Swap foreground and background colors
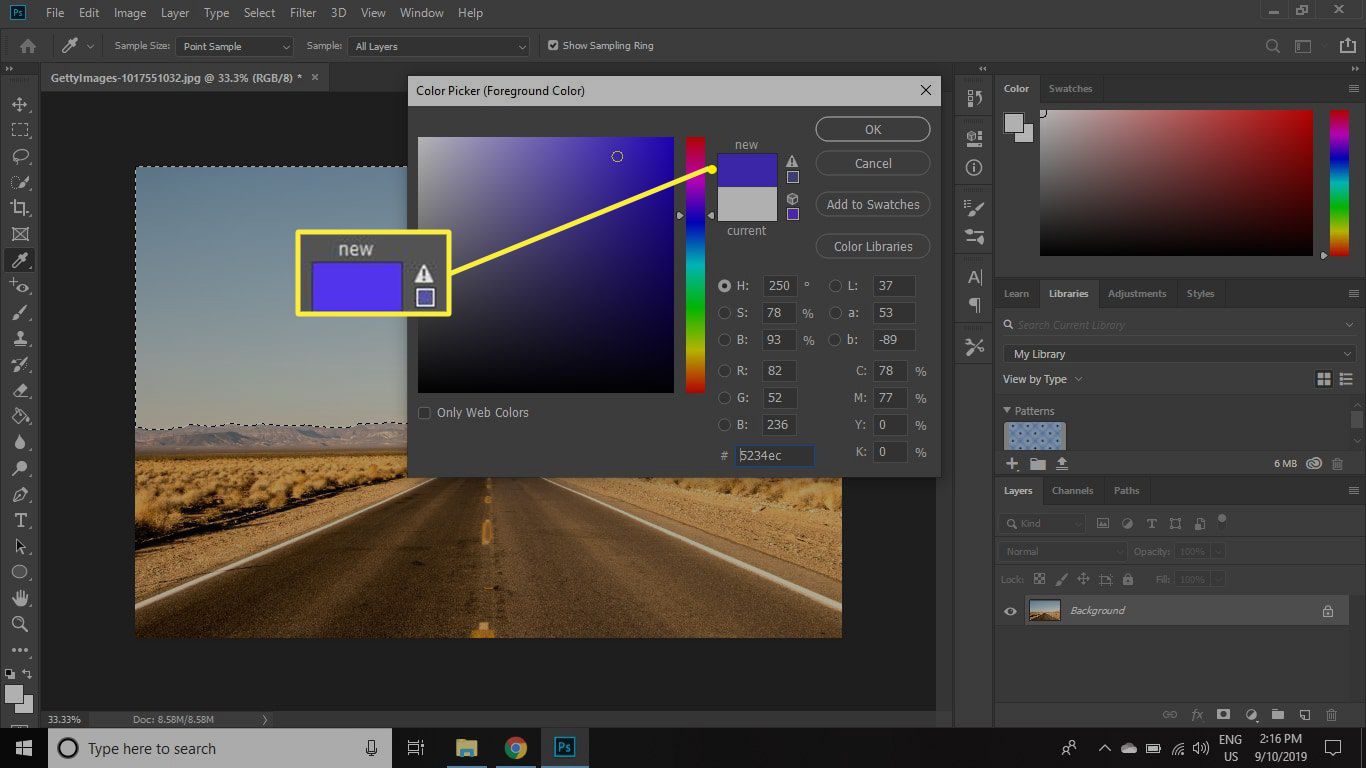 click(27, 675)
